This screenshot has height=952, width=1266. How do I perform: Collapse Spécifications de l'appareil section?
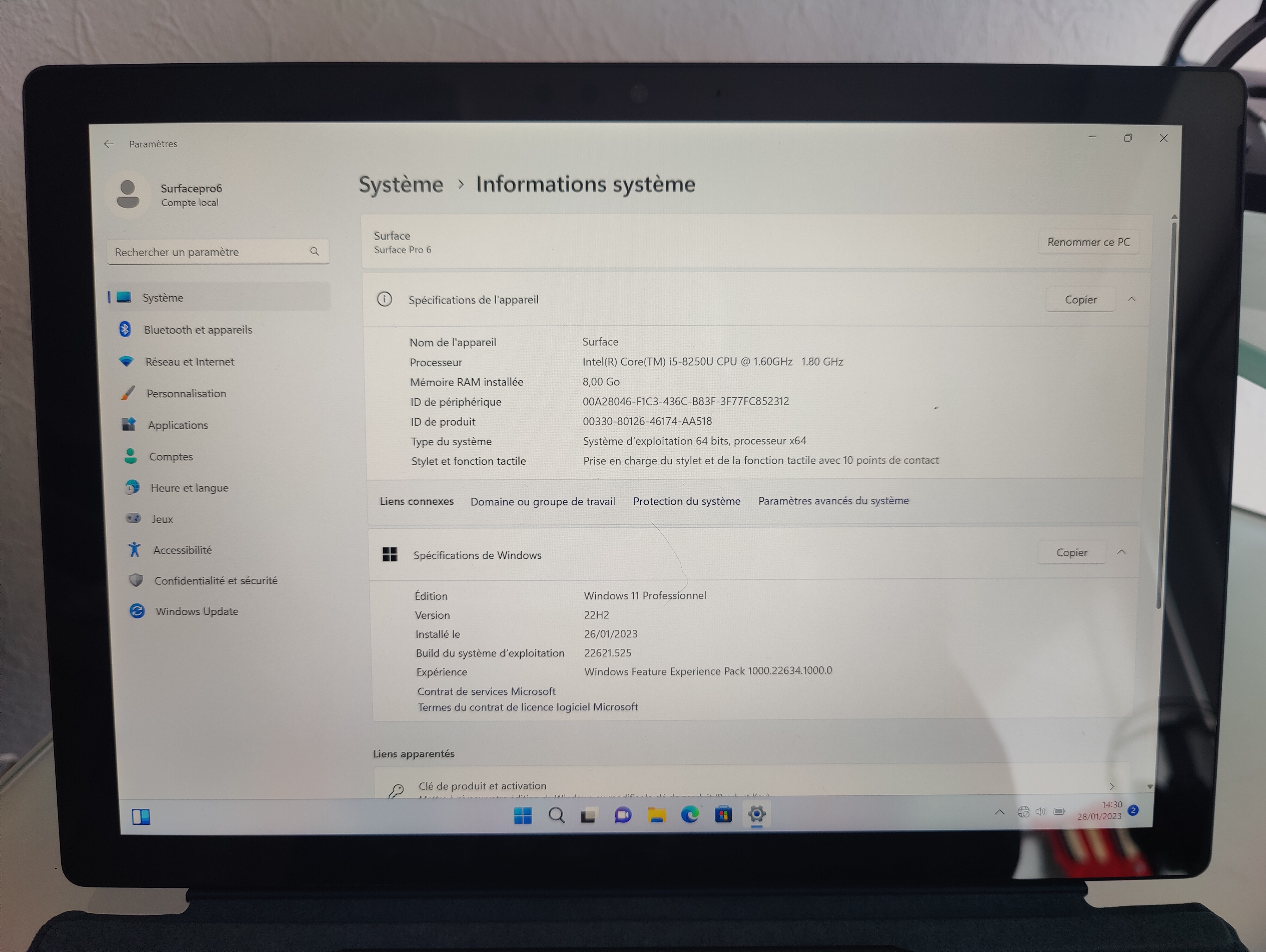point(1131,299)
